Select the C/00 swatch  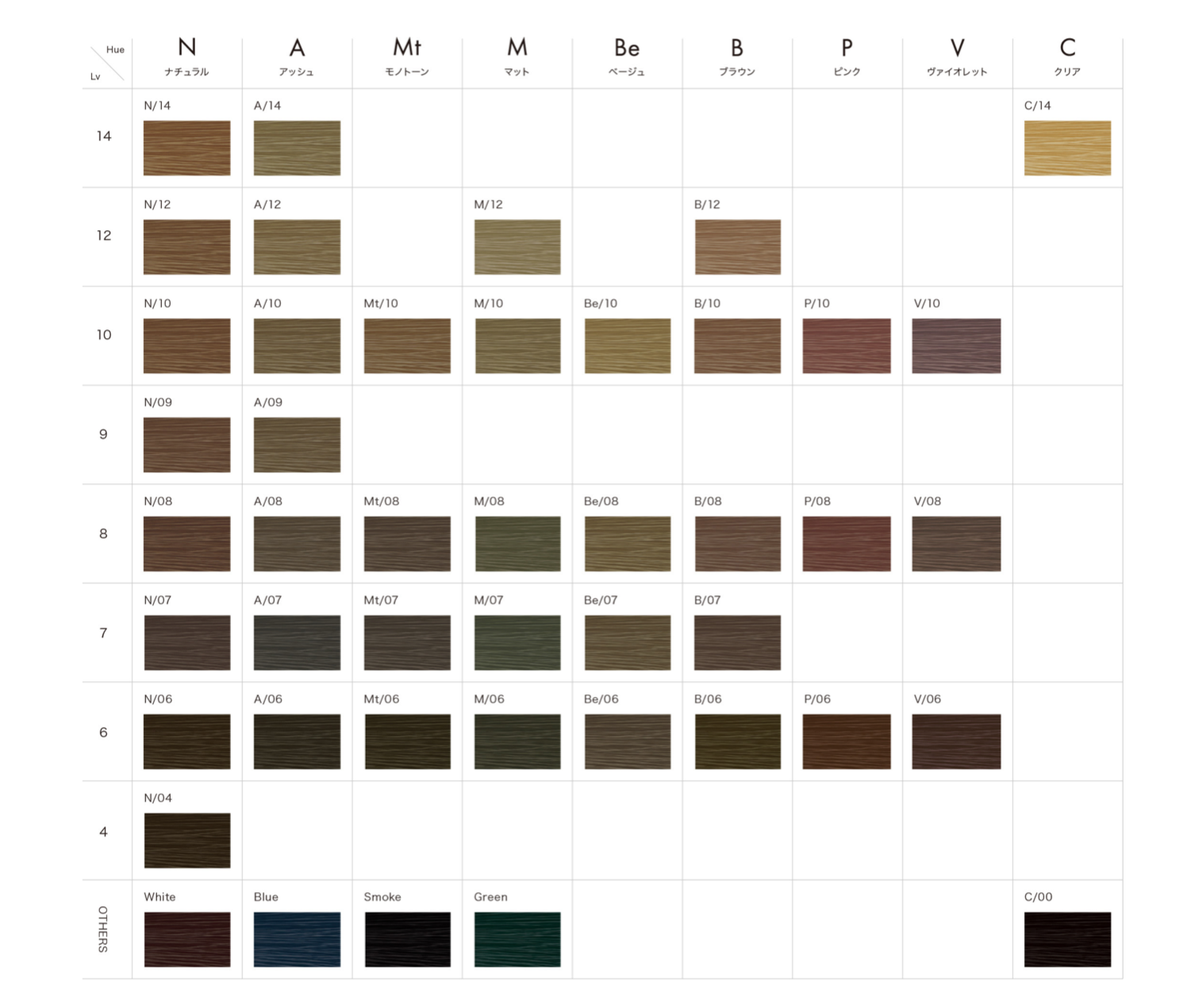(1067, 940)
